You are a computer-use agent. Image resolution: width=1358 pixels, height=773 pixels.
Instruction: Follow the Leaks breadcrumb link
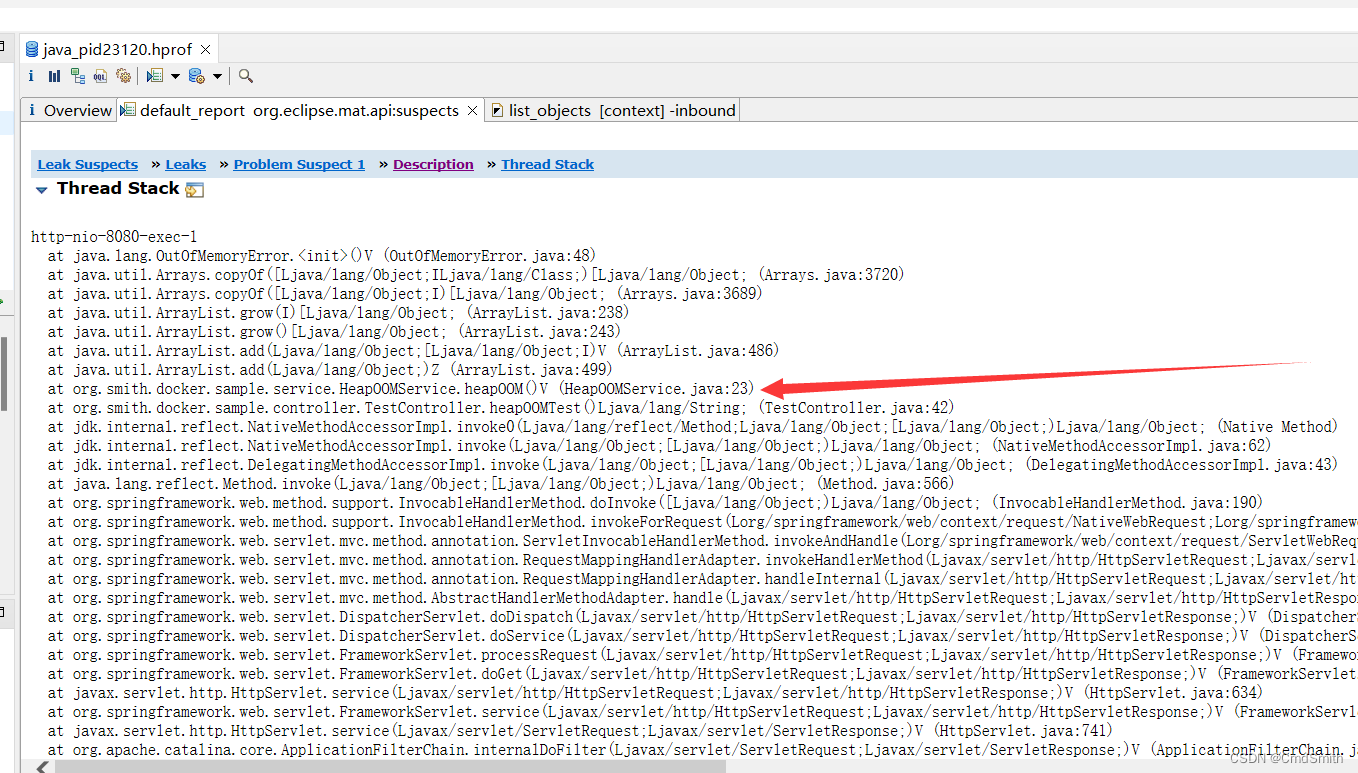point(186,164)
